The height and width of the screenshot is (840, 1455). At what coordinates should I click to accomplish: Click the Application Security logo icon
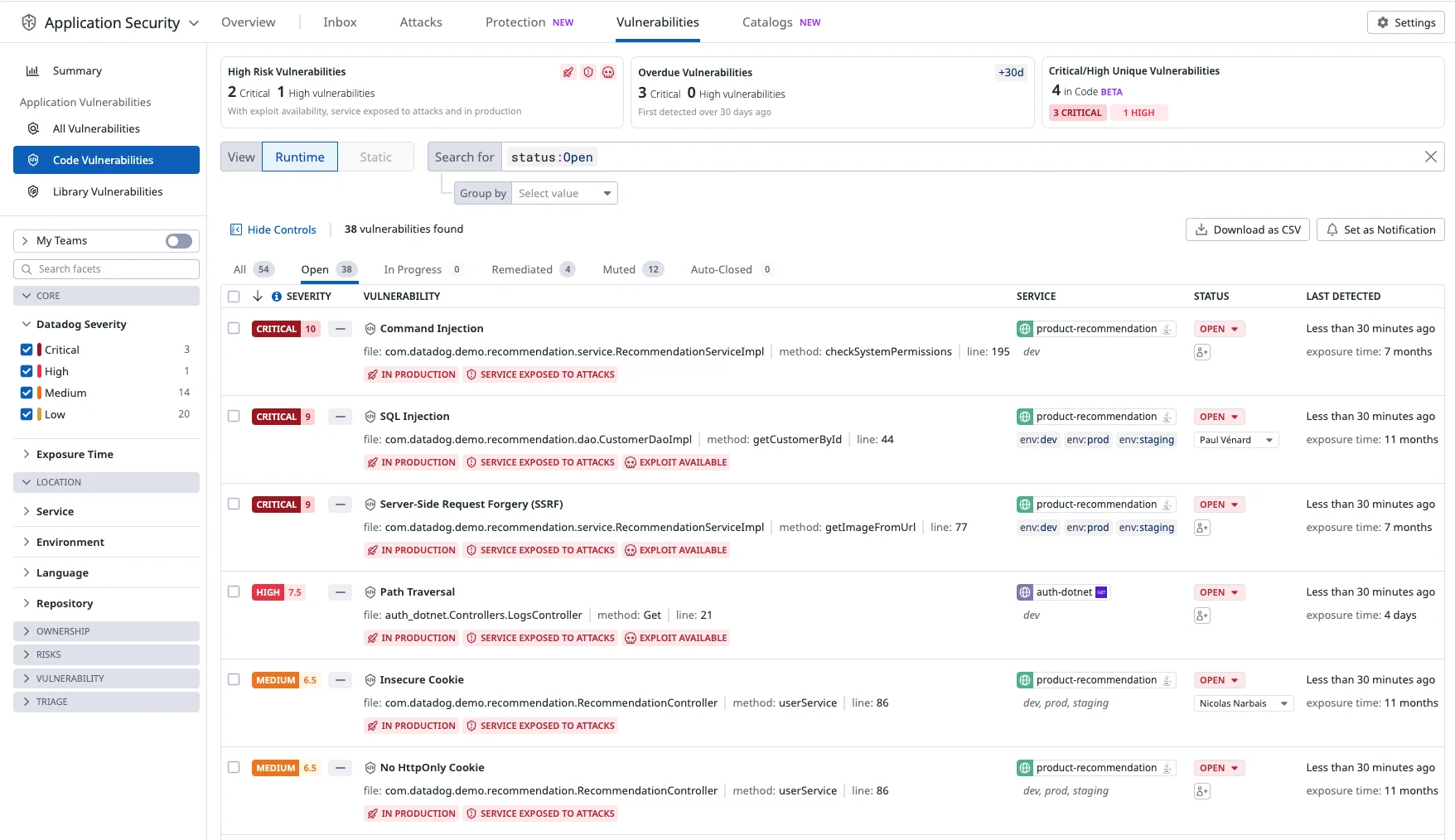tap(28, 22)
